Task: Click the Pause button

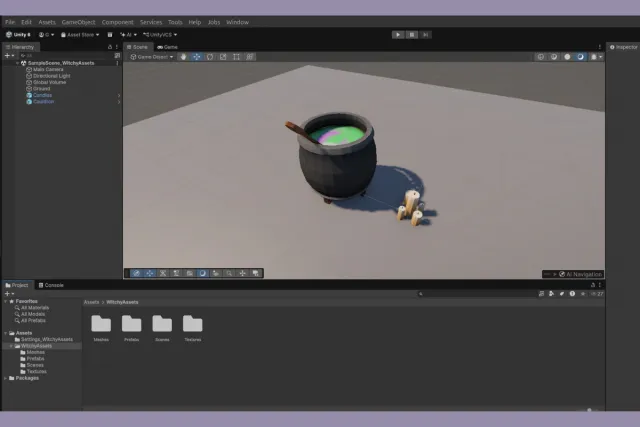Action: point(412,35)
